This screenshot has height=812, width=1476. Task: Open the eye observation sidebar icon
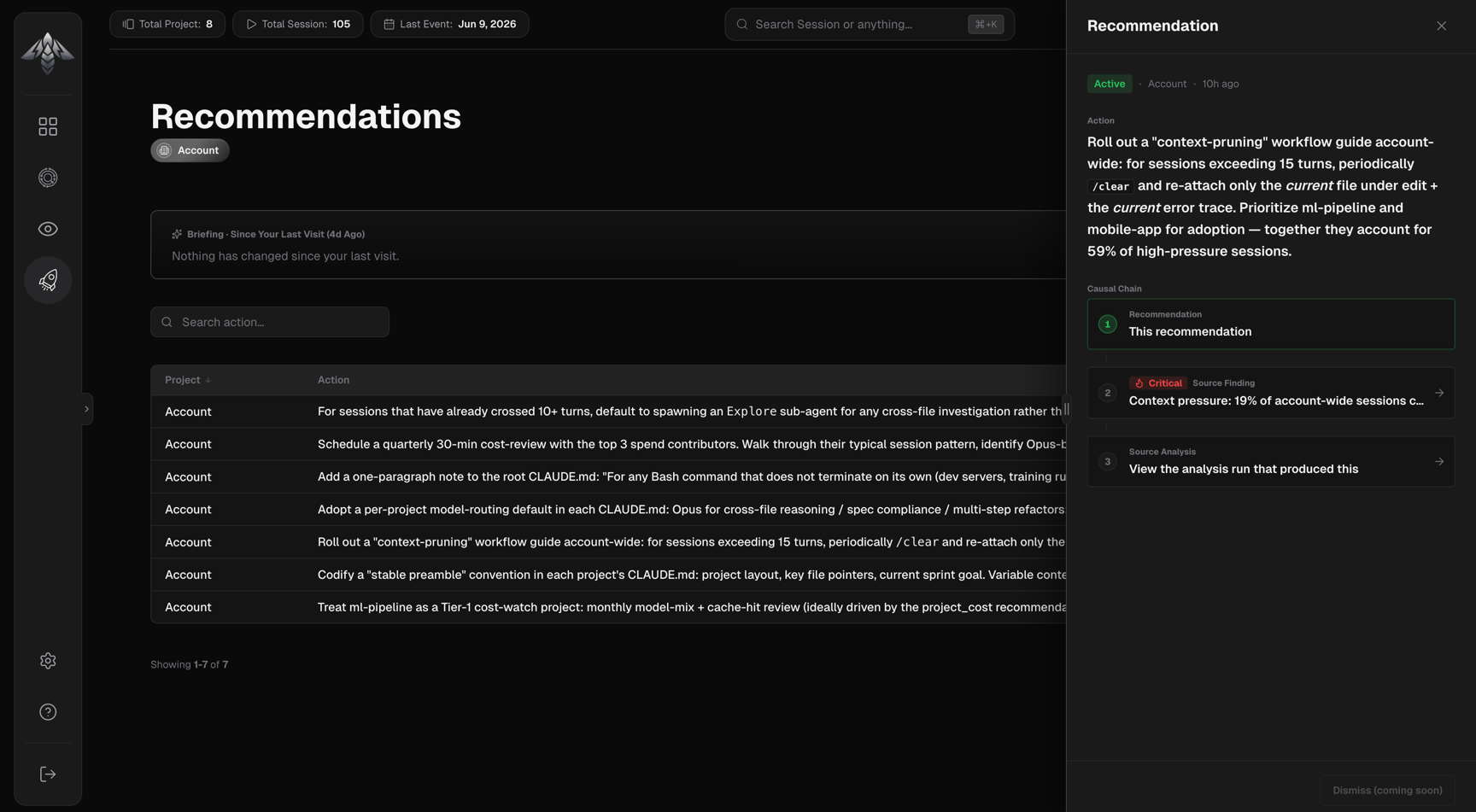pos(48,229)
